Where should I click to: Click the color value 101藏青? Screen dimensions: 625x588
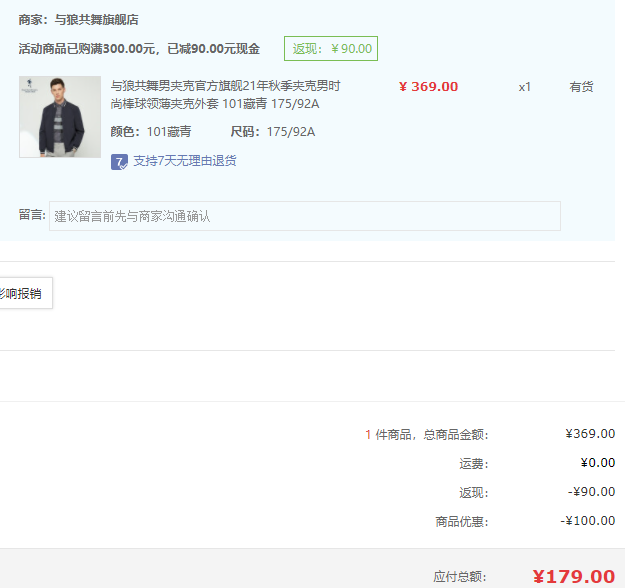169,132
